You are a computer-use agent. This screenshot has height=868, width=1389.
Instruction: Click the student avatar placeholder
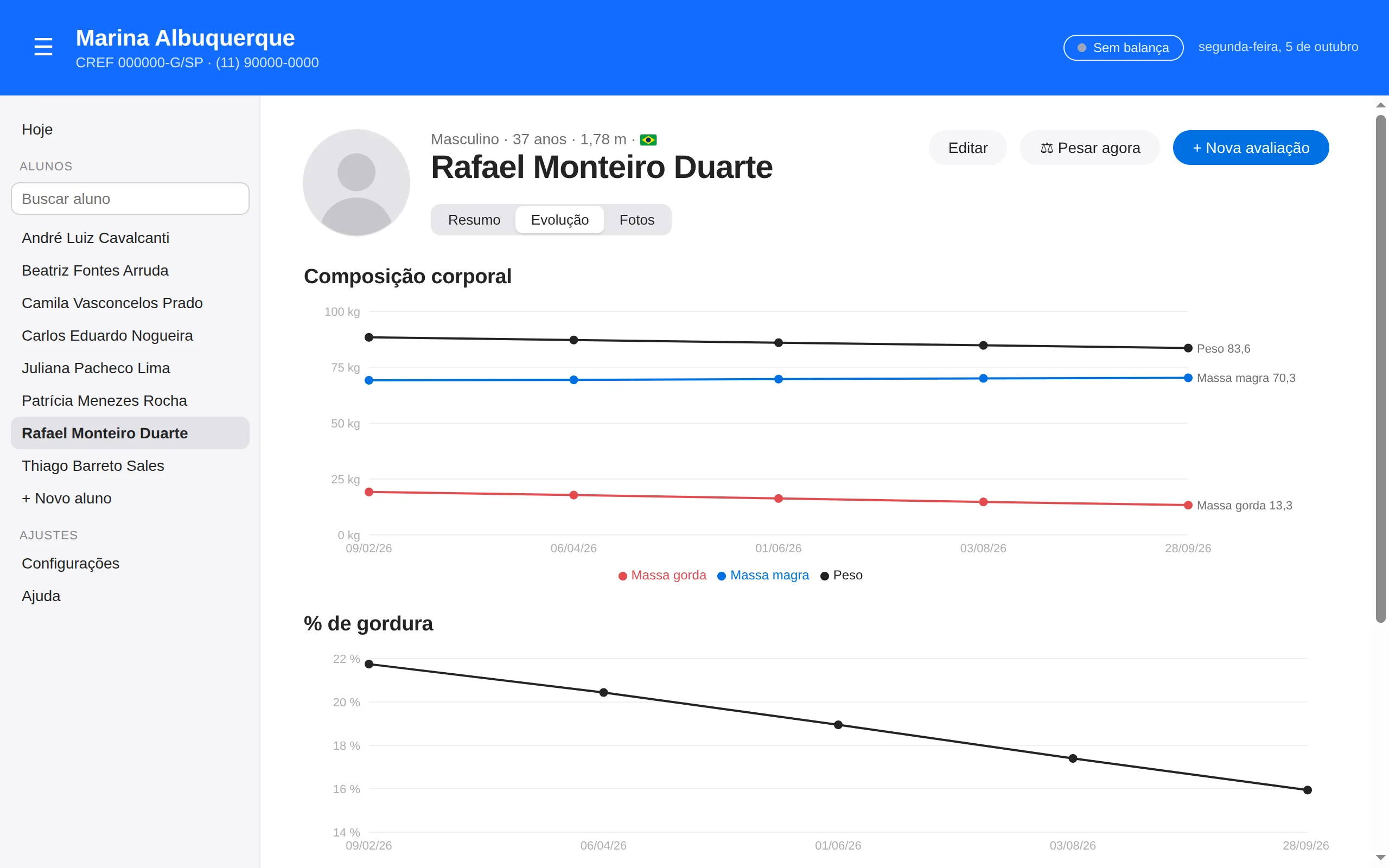click(356, 183)
